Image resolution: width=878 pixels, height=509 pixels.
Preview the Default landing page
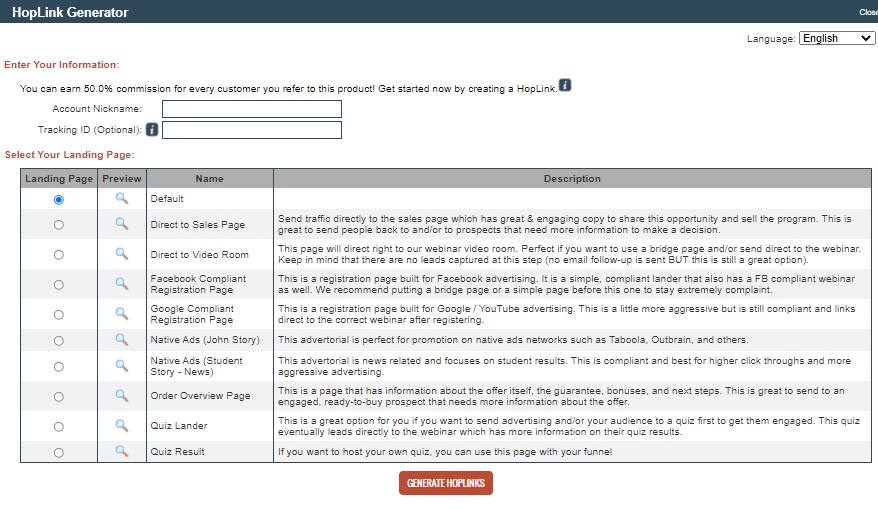point(122,198)
